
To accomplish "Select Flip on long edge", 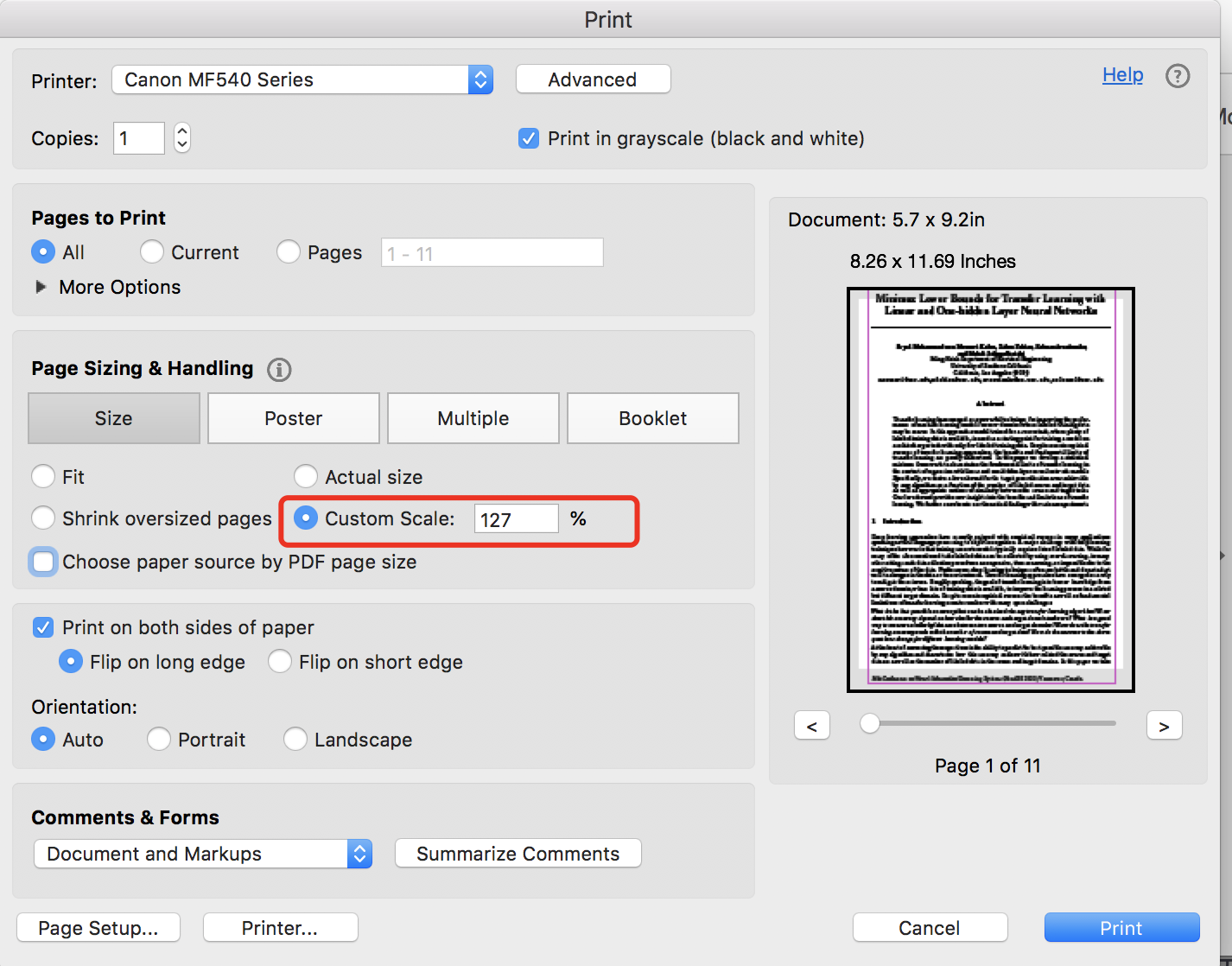I will tap(71, 662).
